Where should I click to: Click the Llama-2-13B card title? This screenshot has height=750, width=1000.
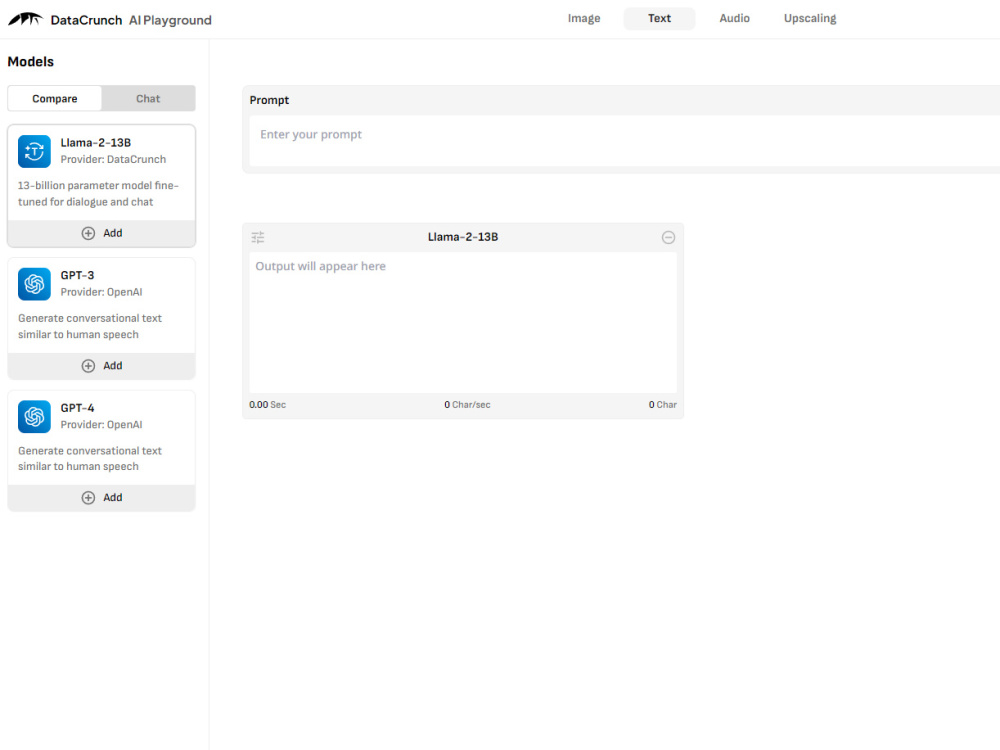pyautogui.click(x=96, y=143)
